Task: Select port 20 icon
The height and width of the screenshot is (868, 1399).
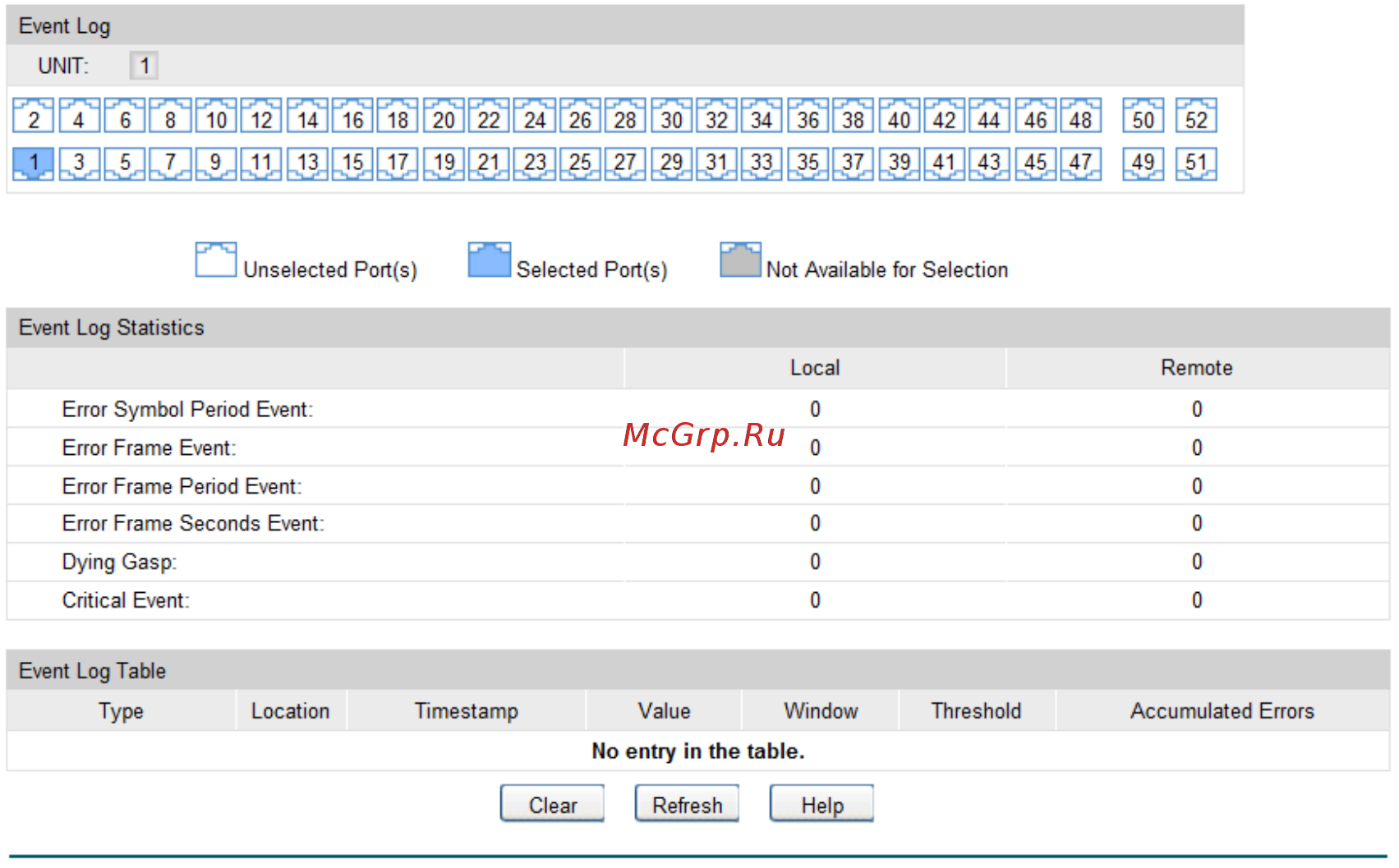Action: pyautogui.click(x=444, y=116)
